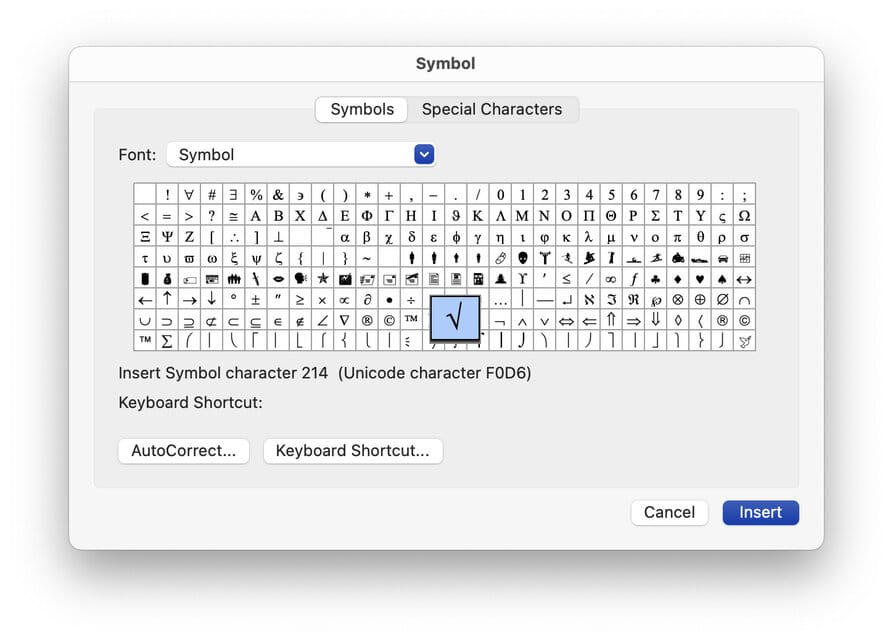Select the summation Sigma in bottom row

coord(167,342)
